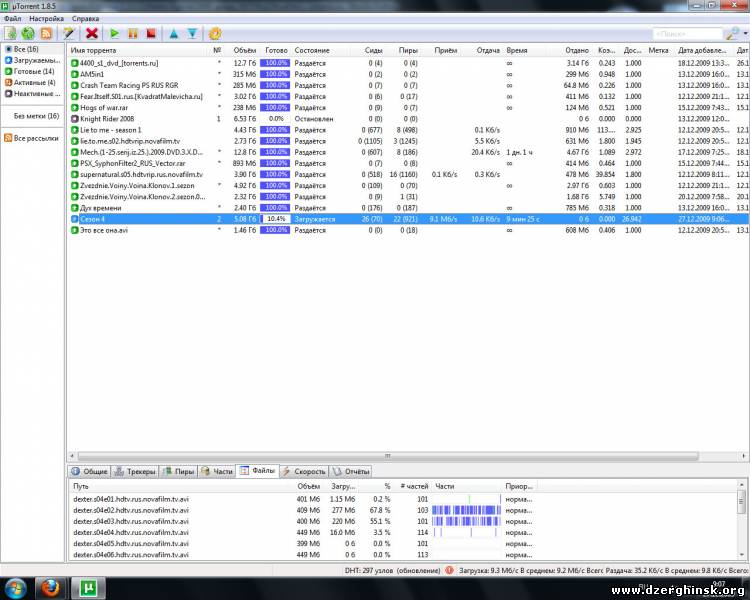Sort torrents by the Сиды column header
The width and height of the screenshot is (750, 600).
tap(374, 50)
